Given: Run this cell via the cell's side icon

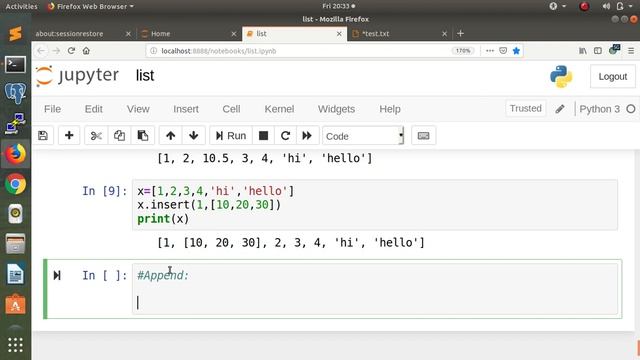Looking at the screenshot, I should coord(57,276).
